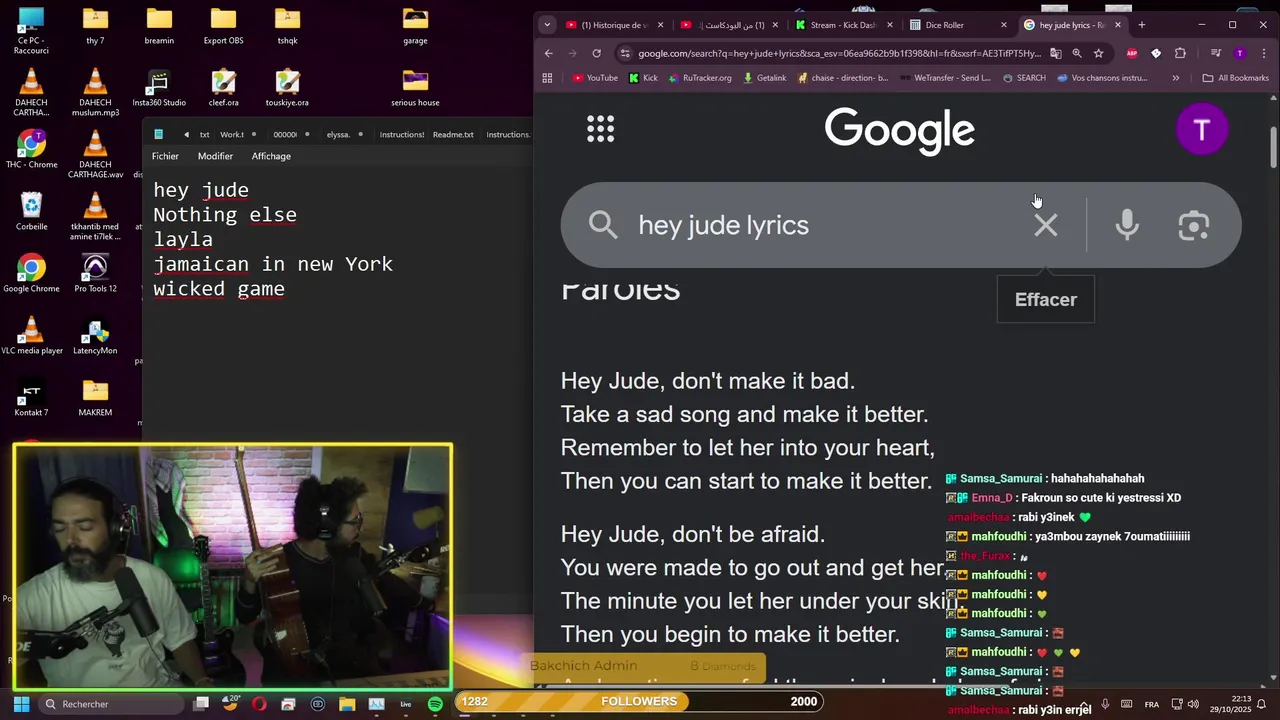Open the Windows Start menu
This screenshot has height=720, width=1280.
coord(21,704)
